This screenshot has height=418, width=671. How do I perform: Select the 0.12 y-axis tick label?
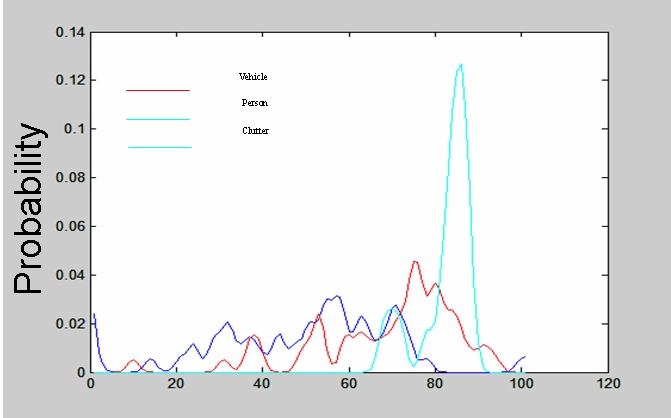click(x=70, y=80)
